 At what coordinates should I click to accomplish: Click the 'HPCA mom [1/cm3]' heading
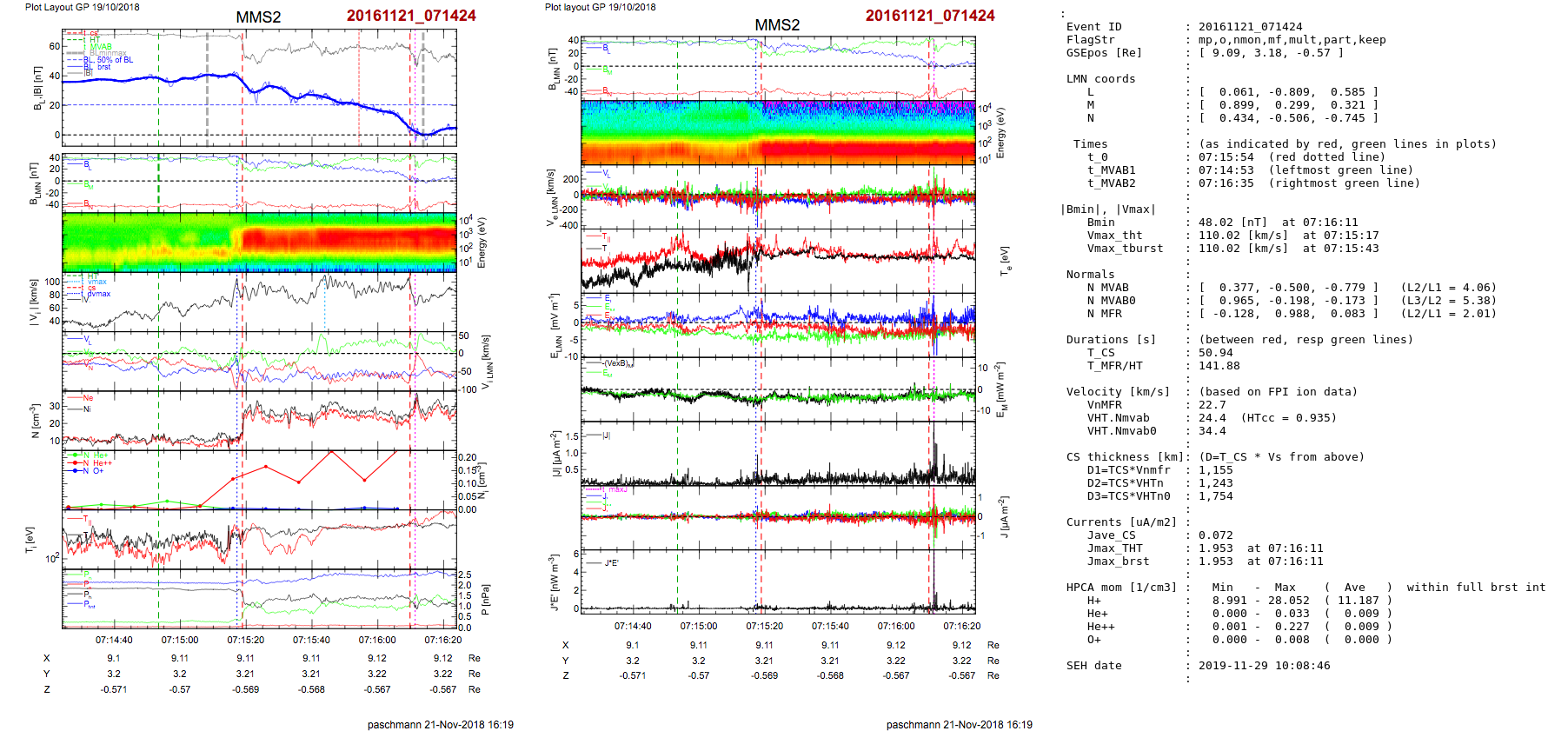coord(1121,588)
